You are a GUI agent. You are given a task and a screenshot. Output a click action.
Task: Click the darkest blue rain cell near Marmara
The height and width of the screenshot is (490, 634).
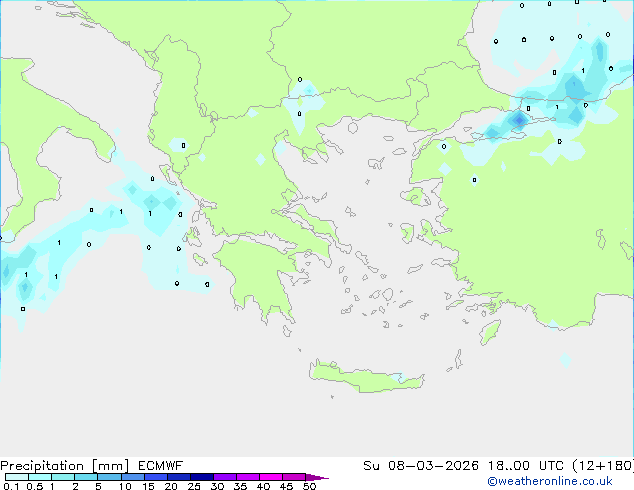(518, 121)
